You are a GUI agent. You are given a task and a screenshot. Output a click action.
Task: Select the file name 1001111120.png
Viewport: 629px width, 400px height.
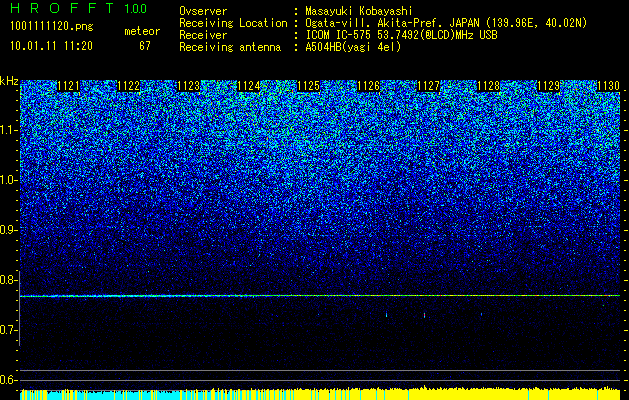(x=52, y=27)
